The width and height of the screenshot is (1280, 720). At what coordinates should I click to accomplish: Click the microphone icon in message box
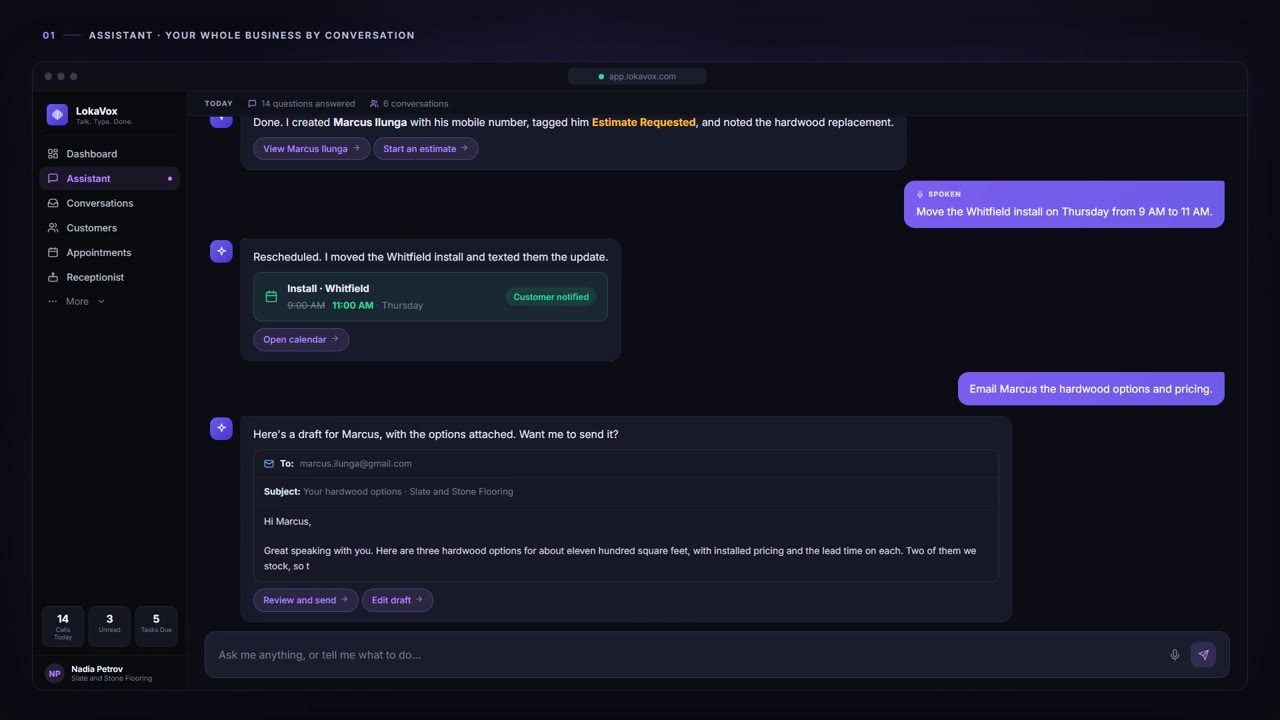point(1175,655)
